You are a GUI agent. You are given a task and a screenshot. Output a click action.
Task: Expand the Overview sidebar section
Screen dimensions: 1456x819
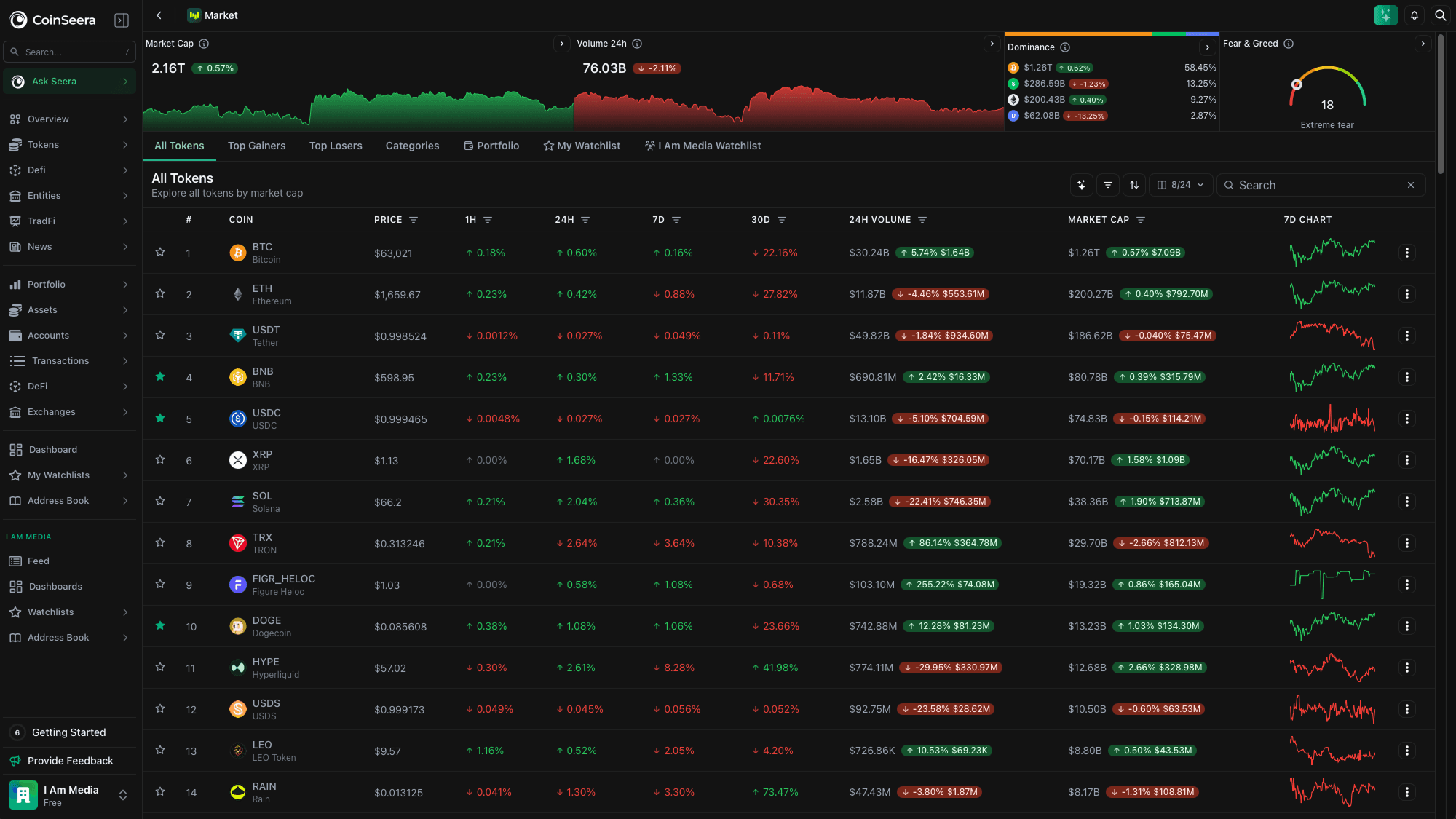click(x=125, y=119)
